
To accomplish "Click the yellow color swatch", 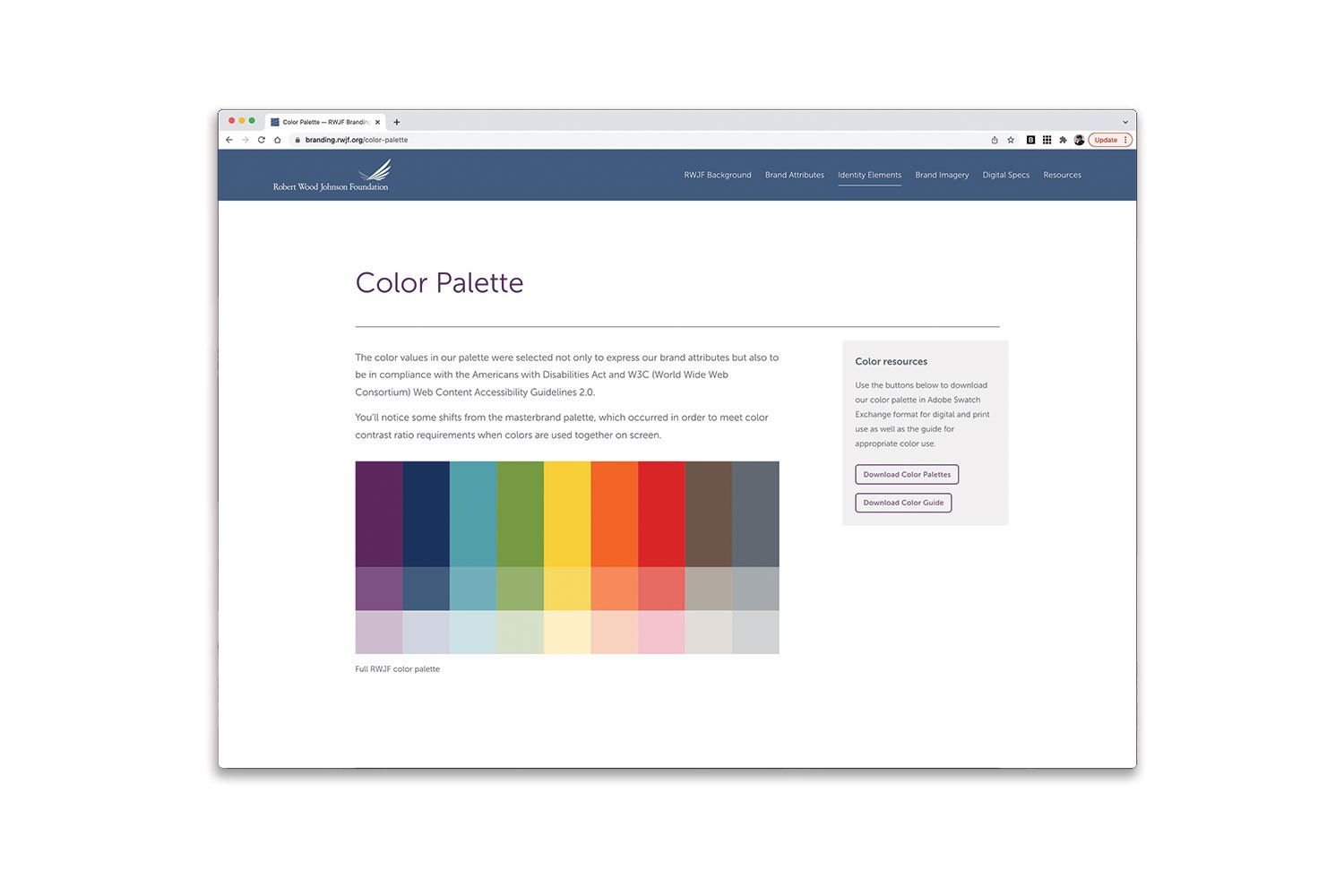I will pos(567,514).
